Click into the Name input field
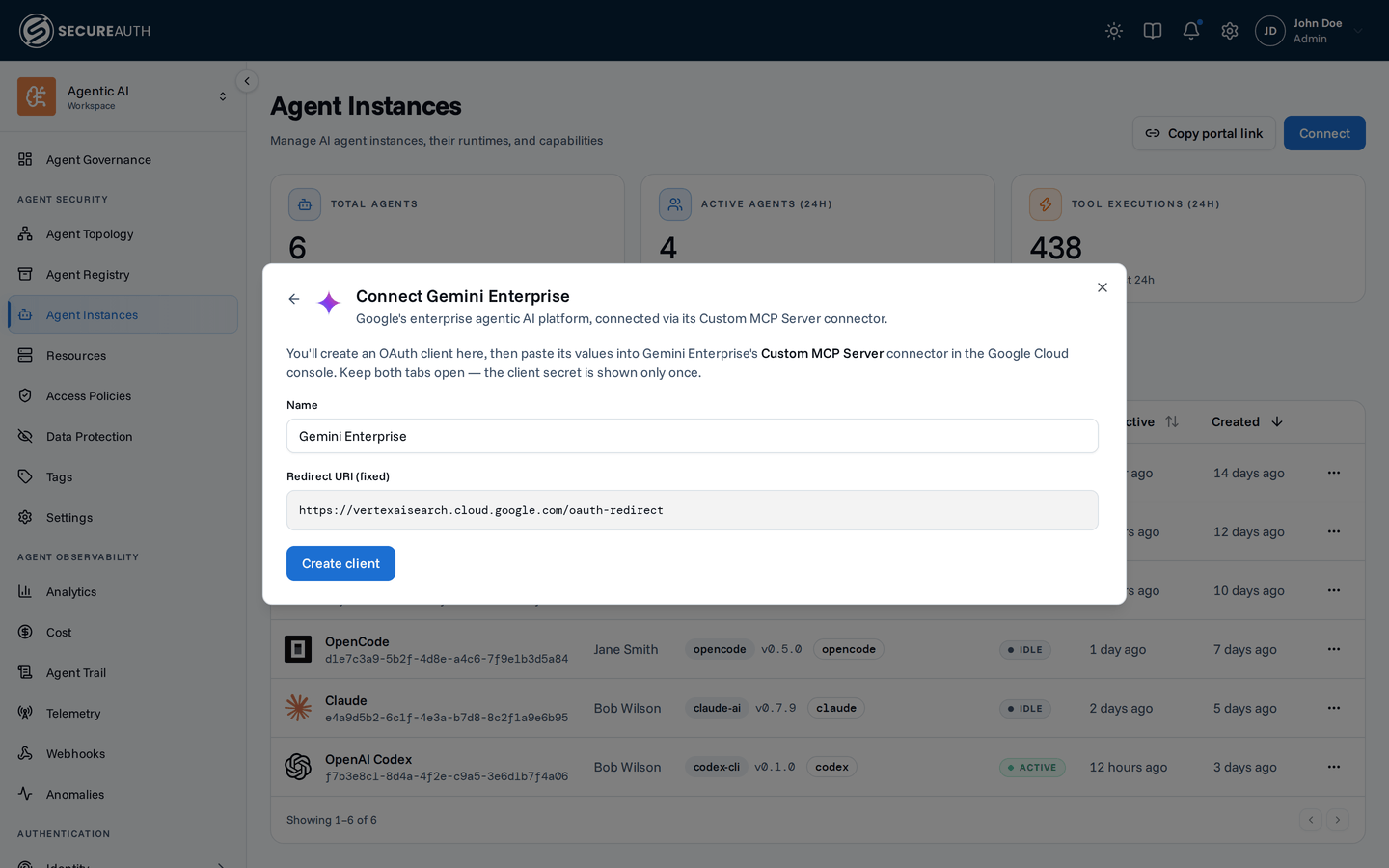Screen dimensions: 1389x868 [x=693, y=436]
